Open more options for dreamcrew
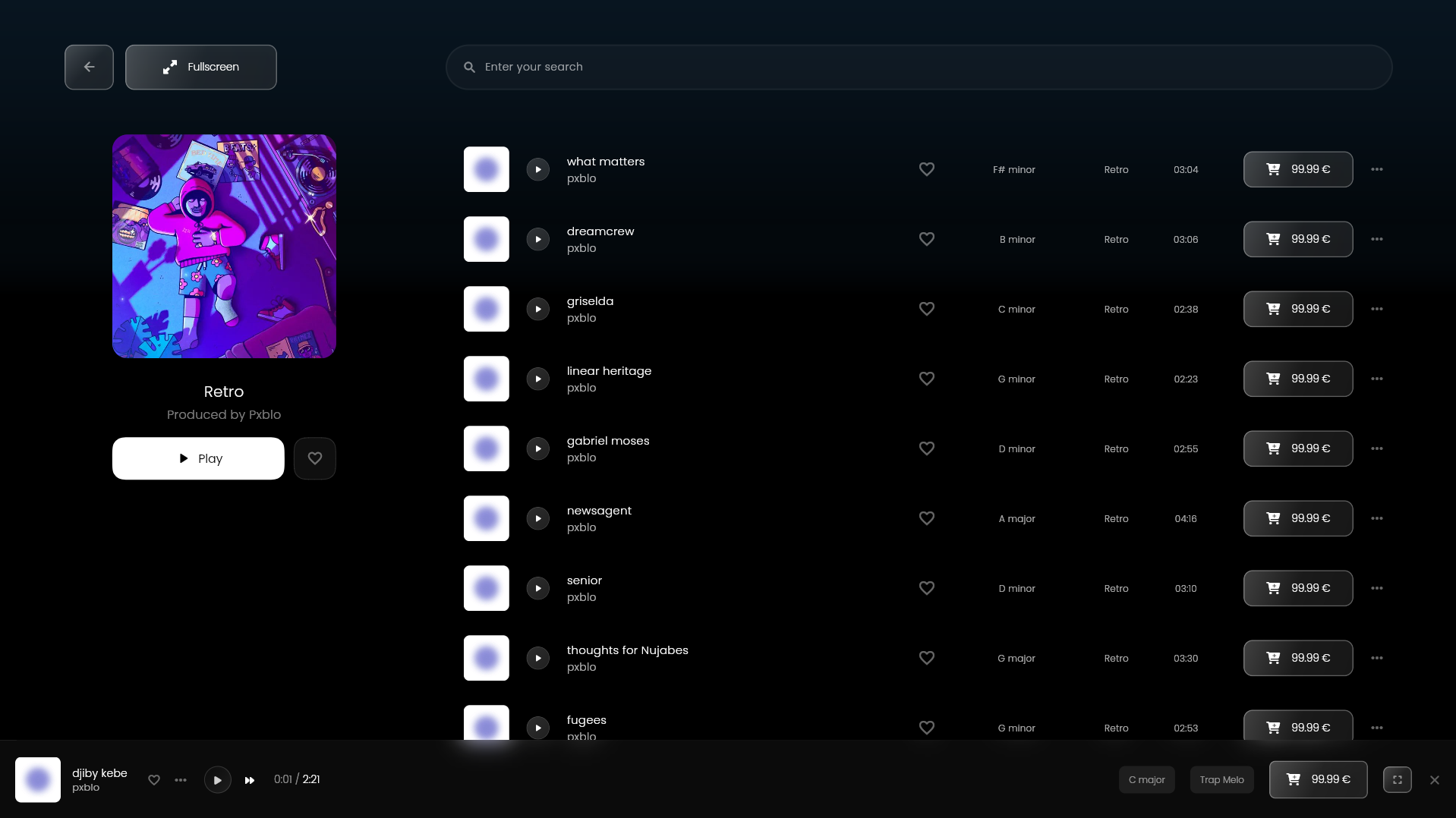The width and height of the screenshot is (1456, 818). click(1377, 239)
